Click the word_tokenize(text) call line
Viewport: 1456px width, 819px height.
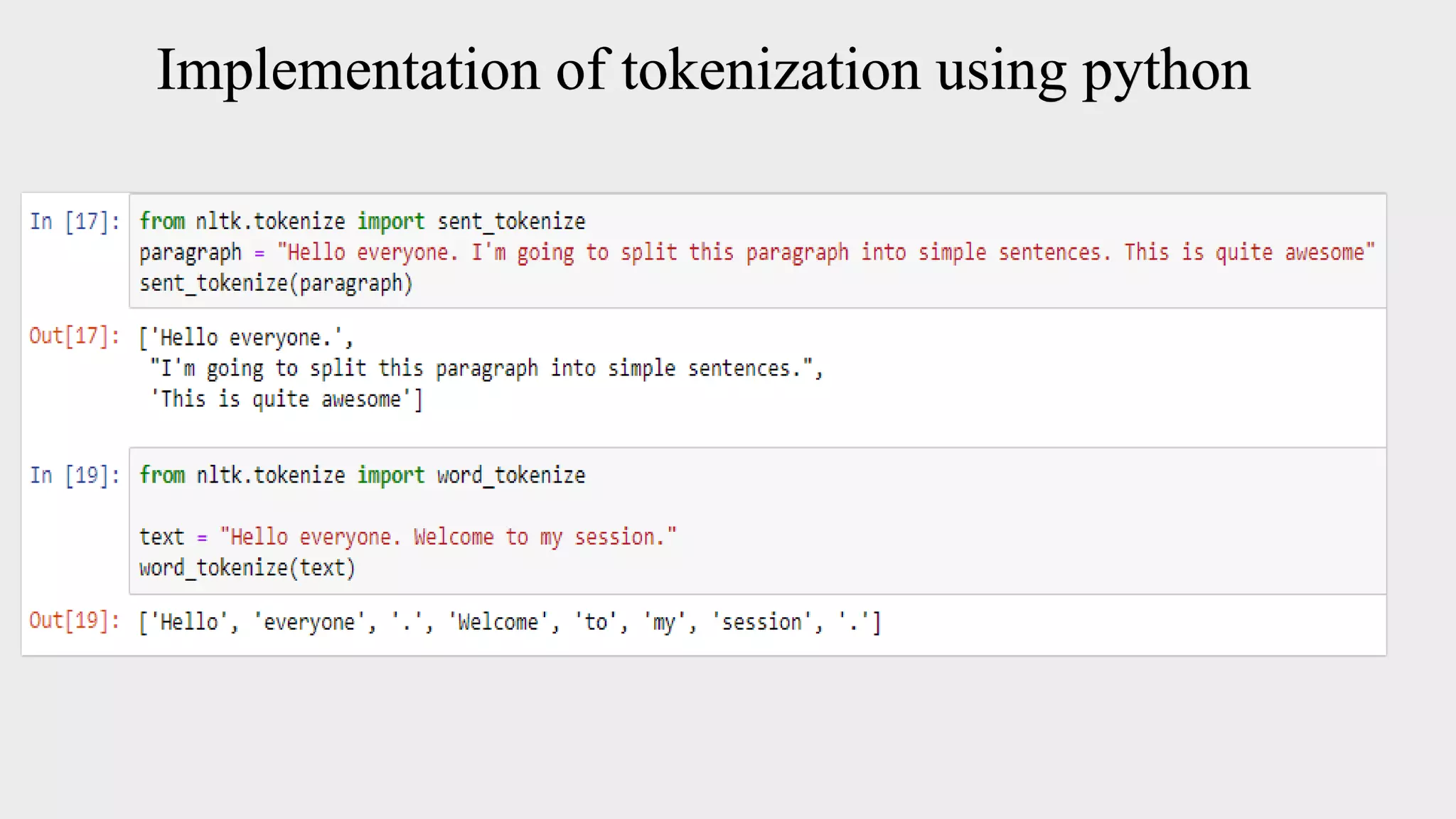point(247,568)
